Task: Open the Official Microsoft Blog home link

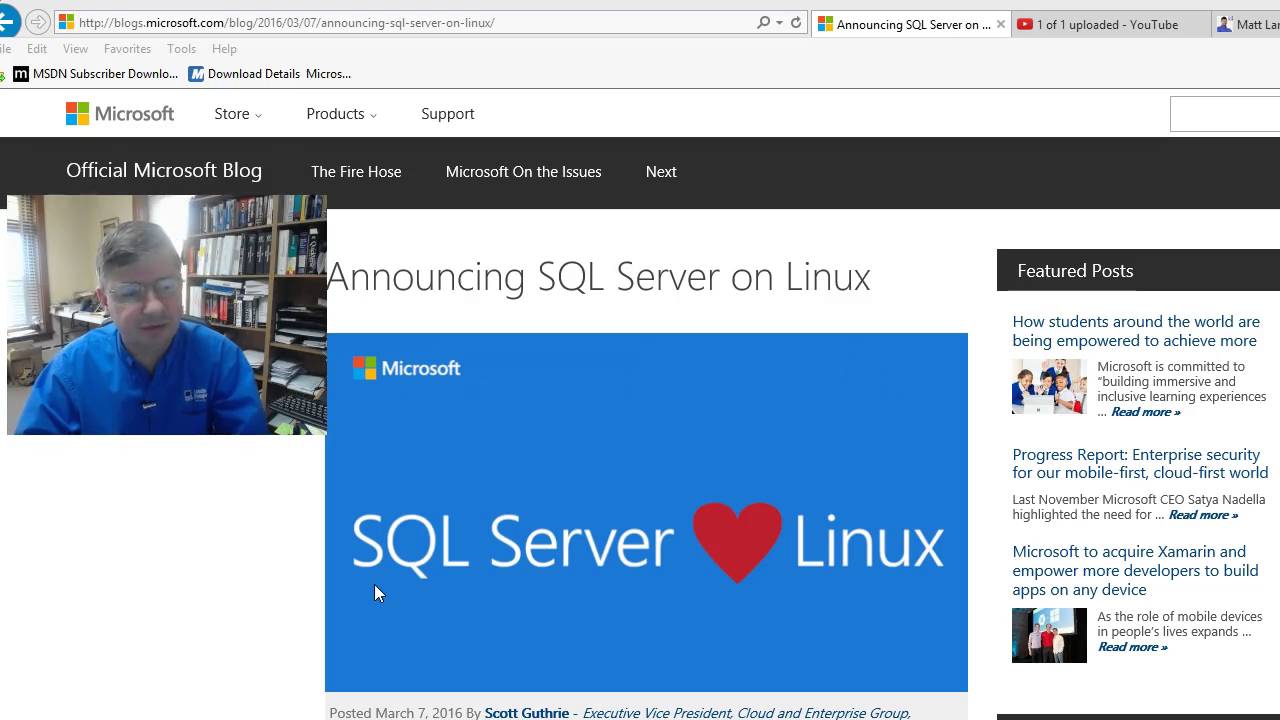Action: pyautogui.click(x=164, y=170)
